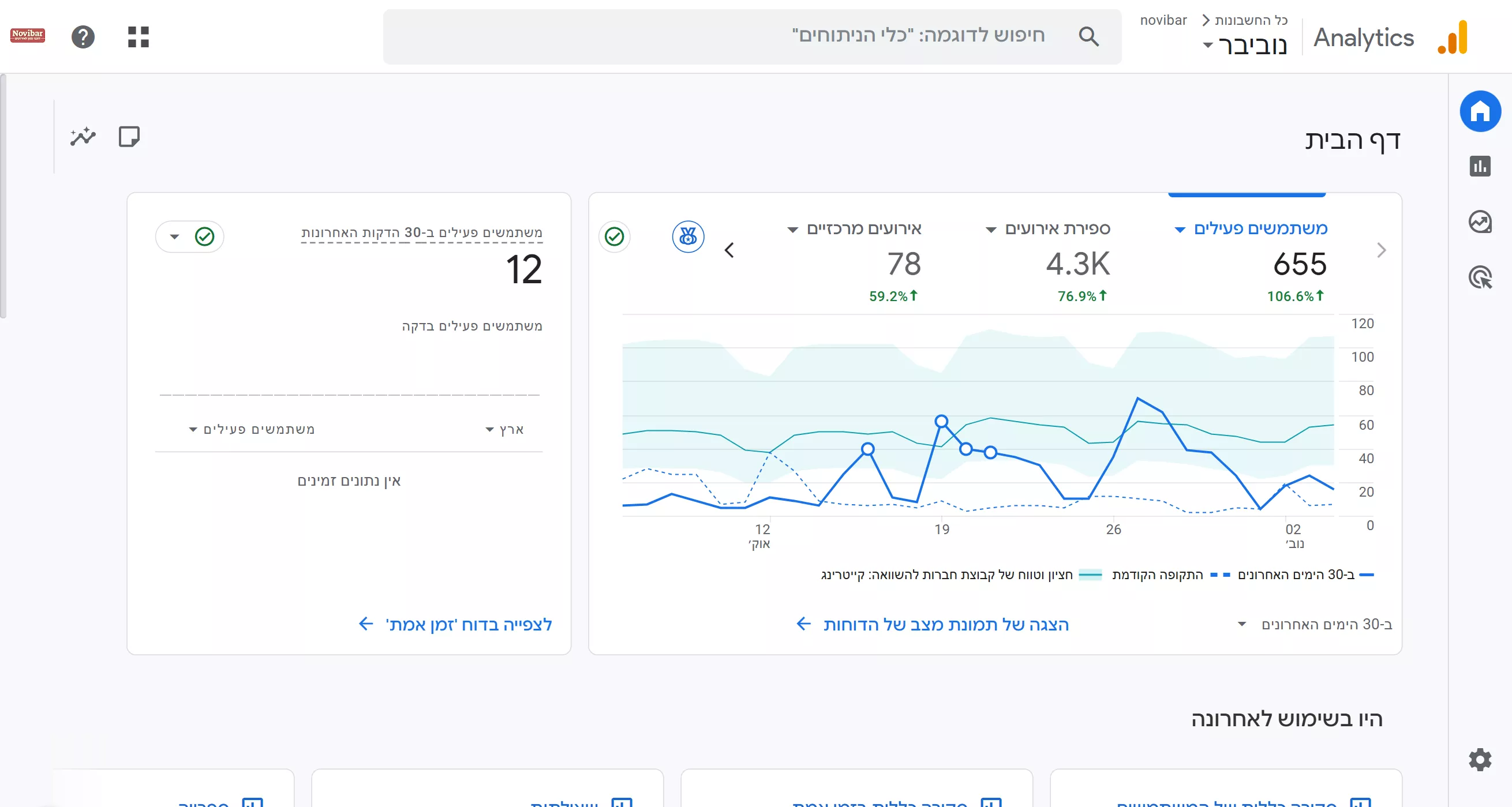Open the Advertising cursor-target icon
The height and width of the screenshot is (807, 1512).
coord(1480,277)
